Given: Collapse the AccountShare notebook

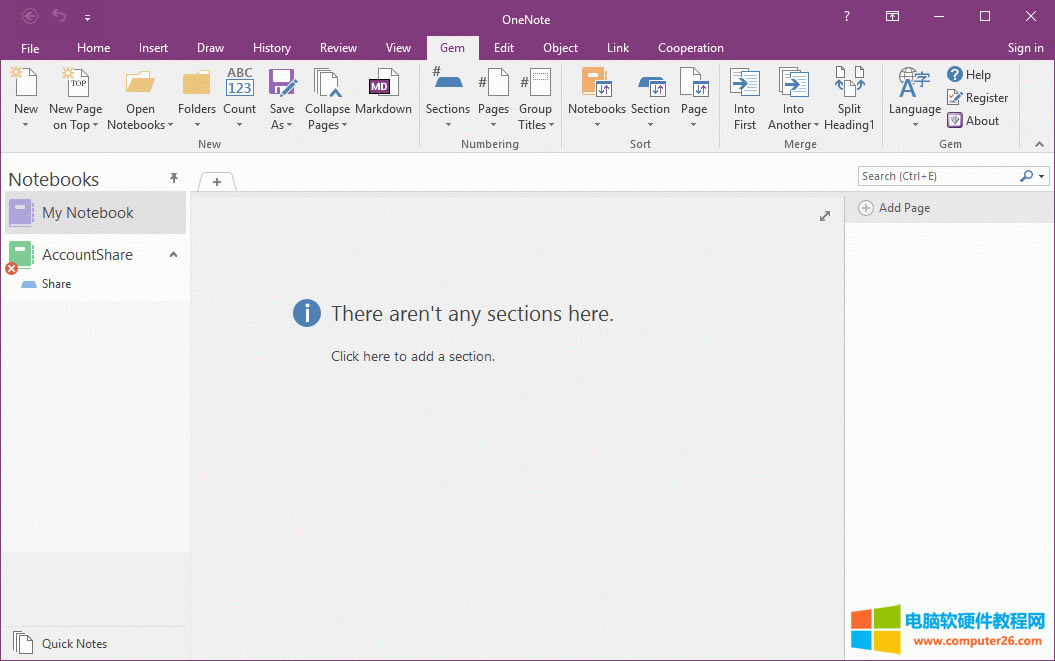Looking at the screenshot, I should [x=173, y=255].
